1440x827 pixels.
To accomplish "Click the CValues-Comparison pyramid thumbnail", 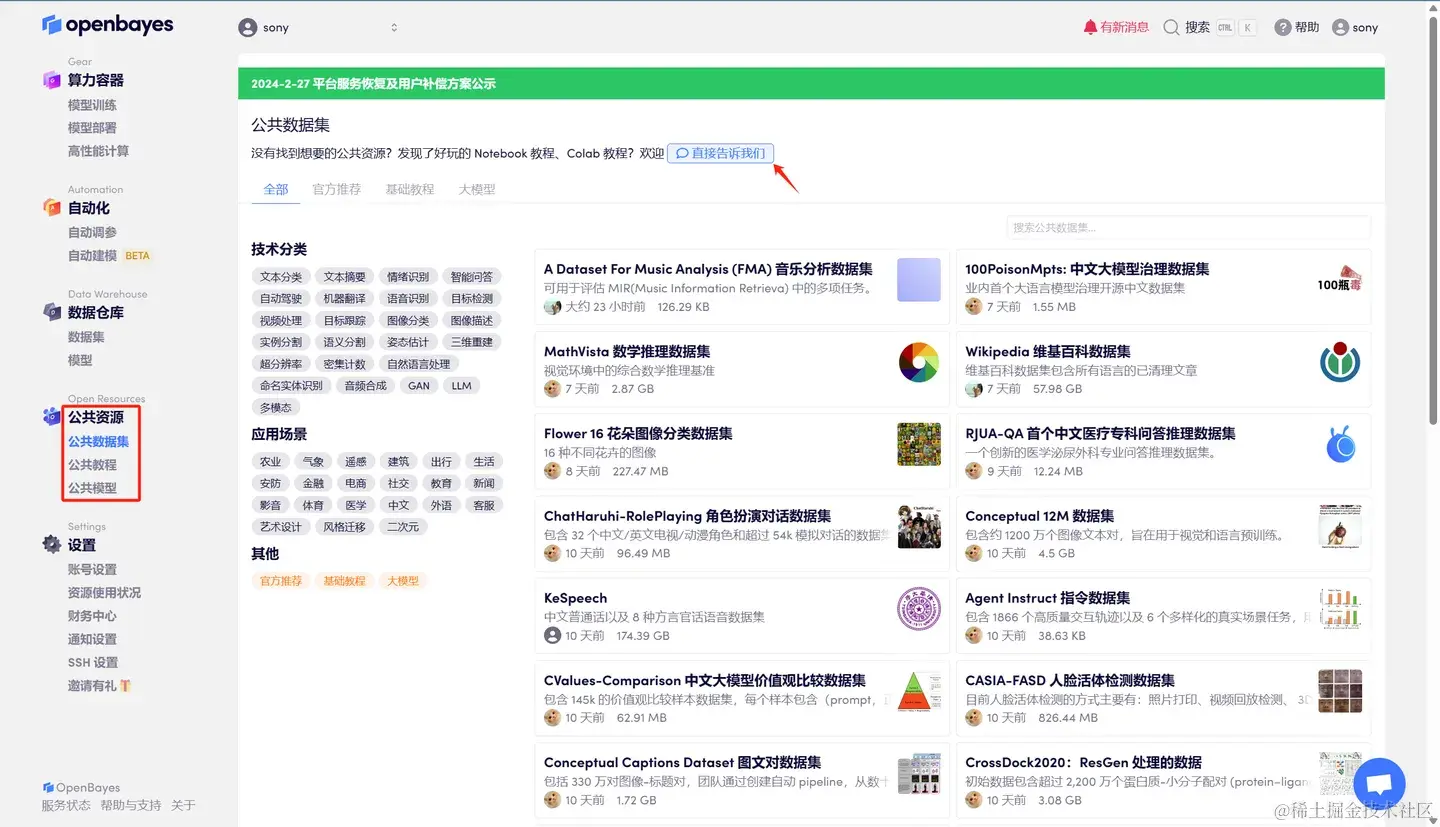I will pyautogui.click(x=918, y=690).
